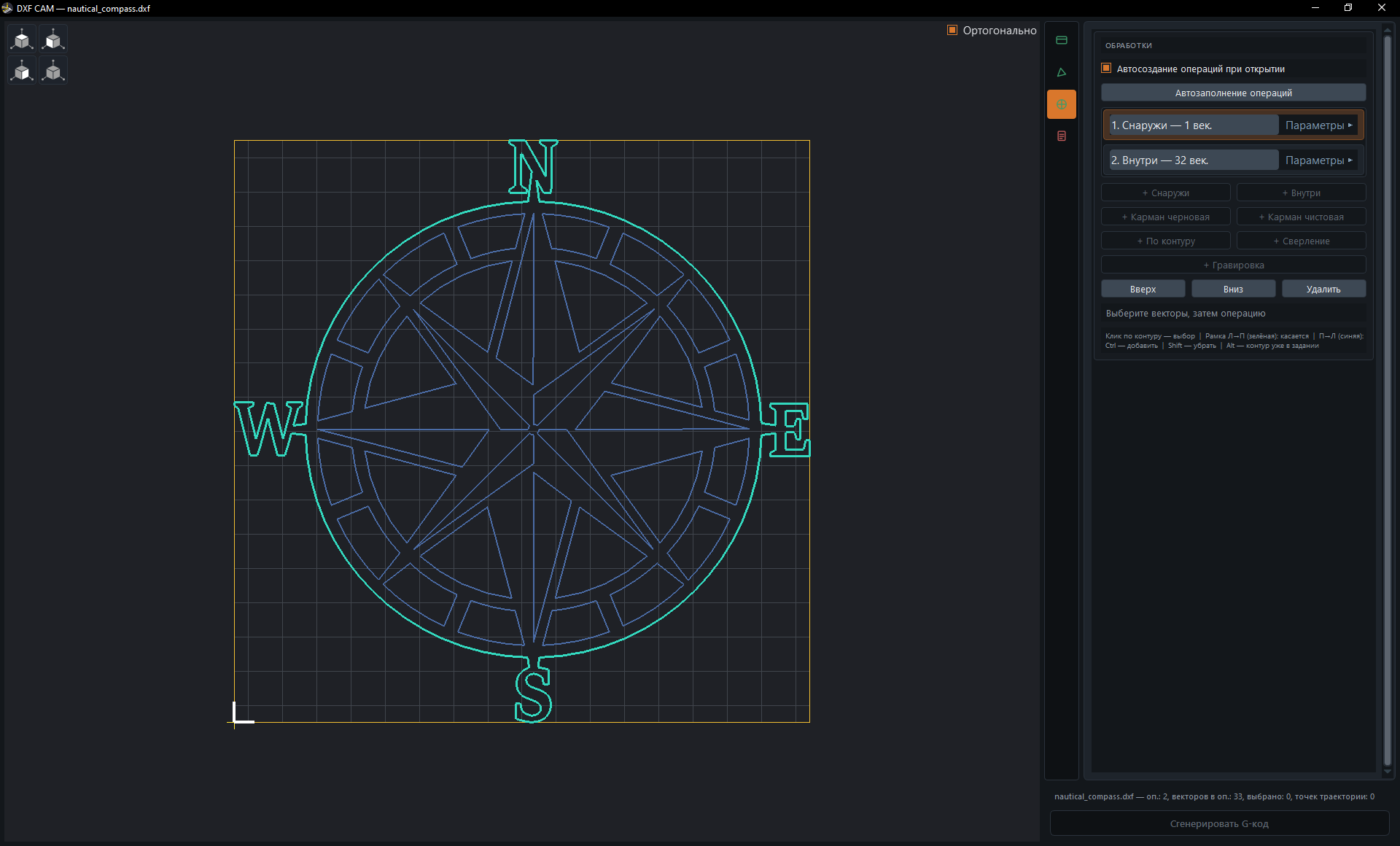Open the orange crosshair operations tab
The image size is (1400, 846).
(x=1062, y=104)
